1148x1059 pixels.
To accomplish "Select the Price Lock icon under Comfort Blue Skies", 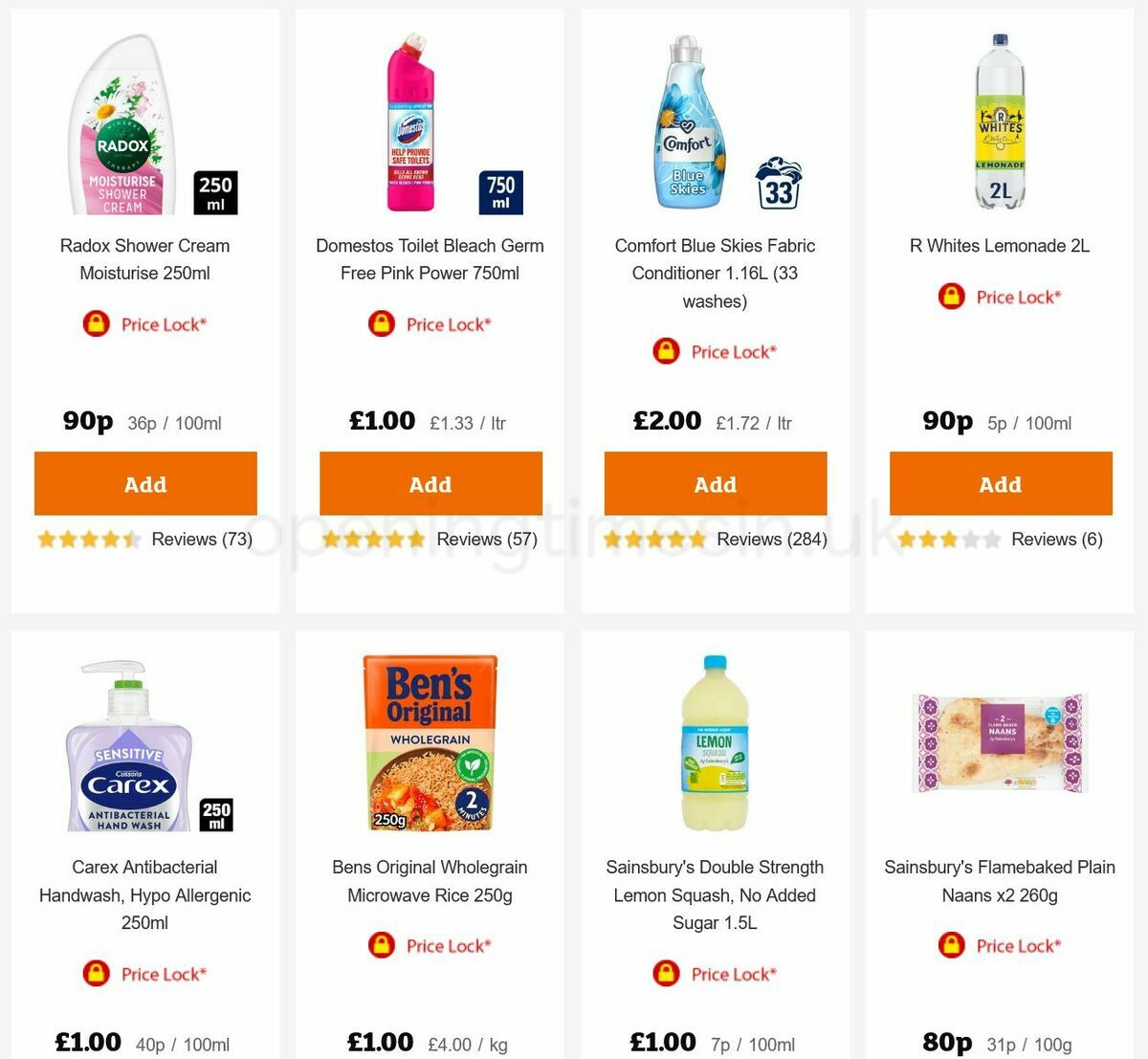I will click(667, 351).
